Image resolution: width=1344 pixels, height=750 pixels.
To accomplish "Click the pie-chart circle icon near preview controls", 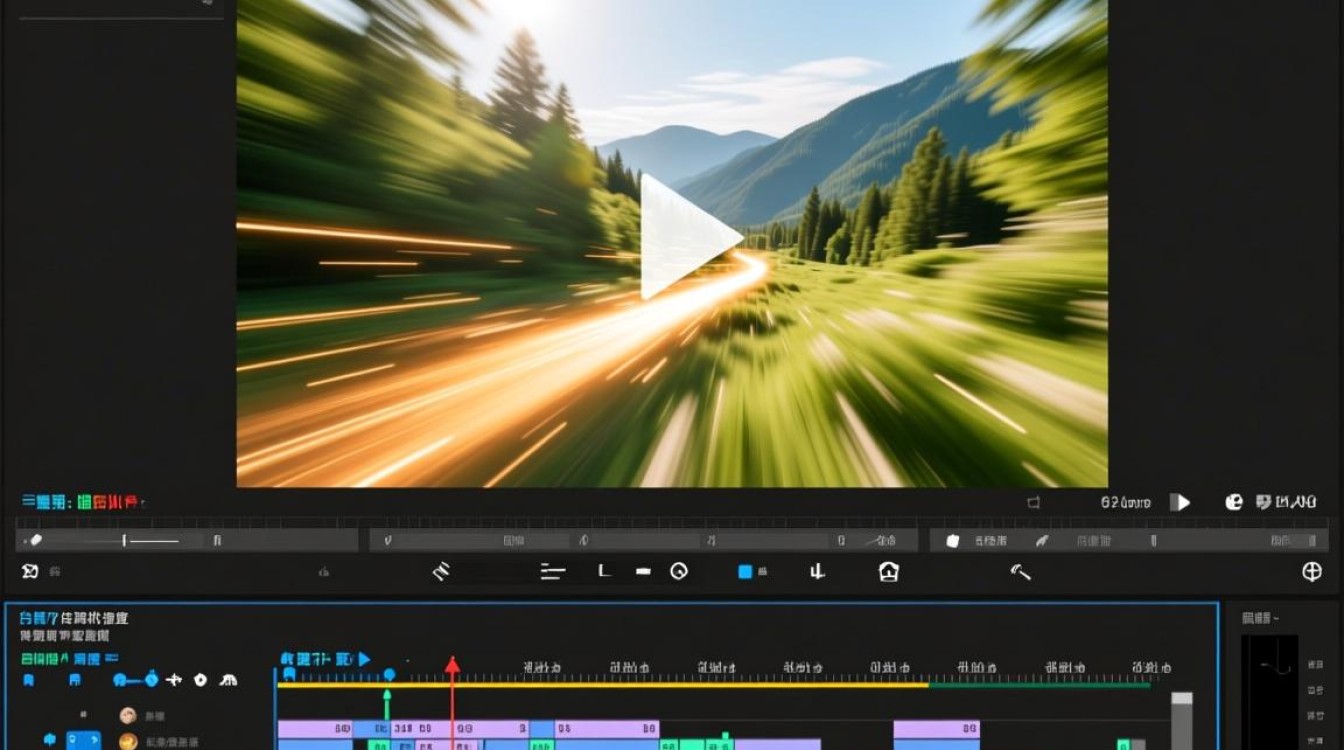I will (x=1234, y=503).
